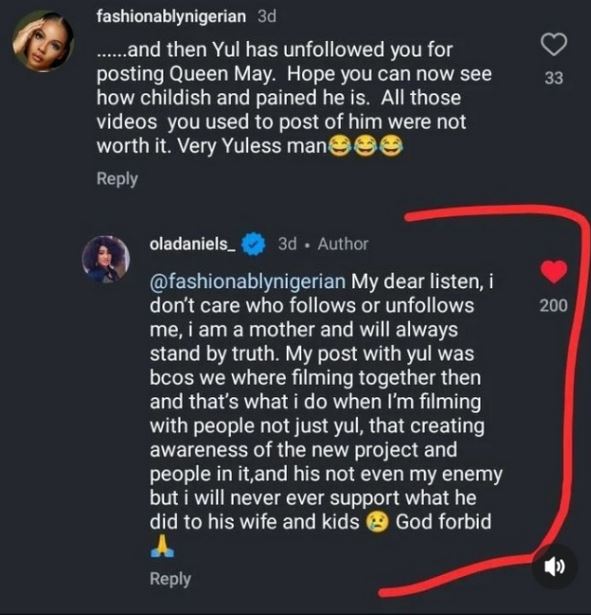
Task: Click the Author label on the reply
Action: (343, 244)
